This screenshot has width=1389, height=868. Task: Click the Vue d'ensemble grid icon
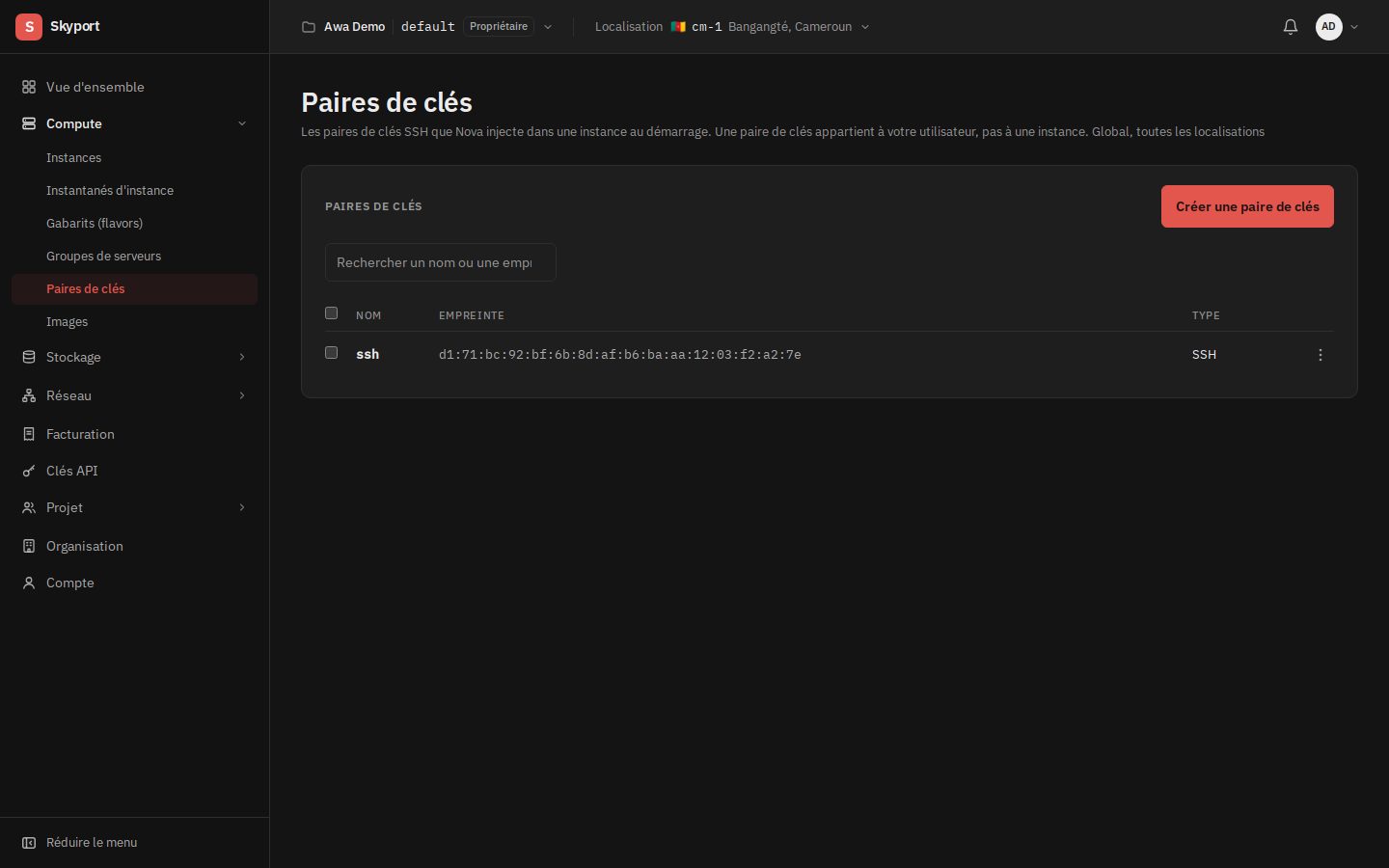pos(29,87)
